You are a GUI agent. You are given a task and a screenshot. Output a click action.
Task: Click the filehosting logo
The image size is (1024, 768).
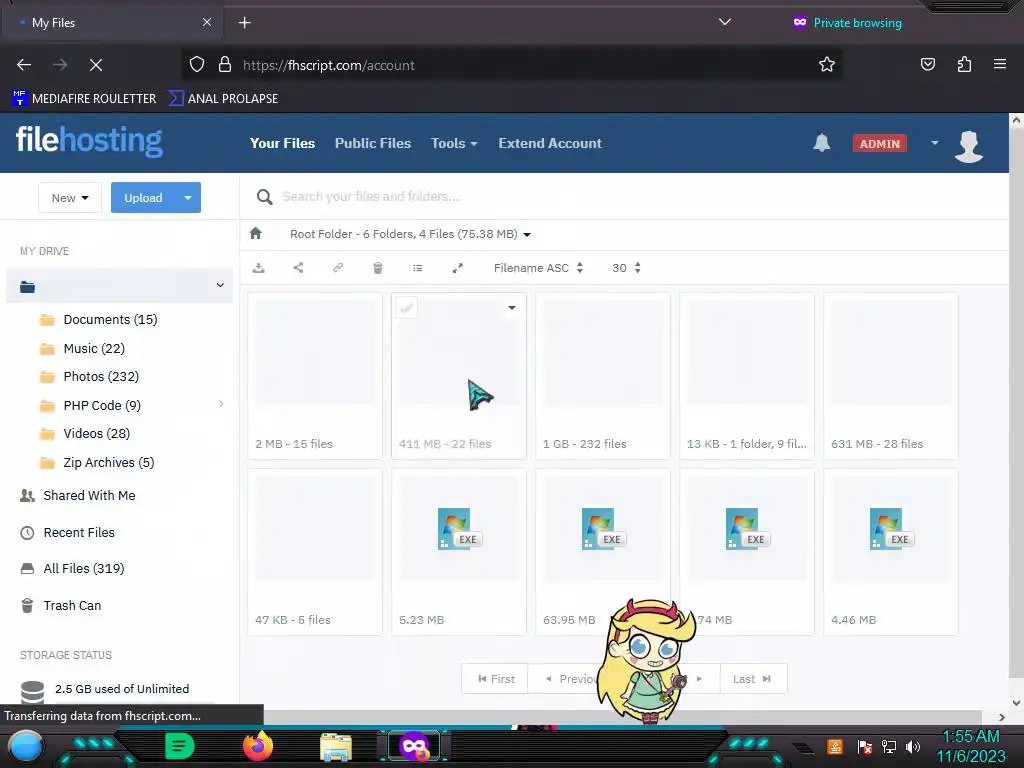click(89, 141)
